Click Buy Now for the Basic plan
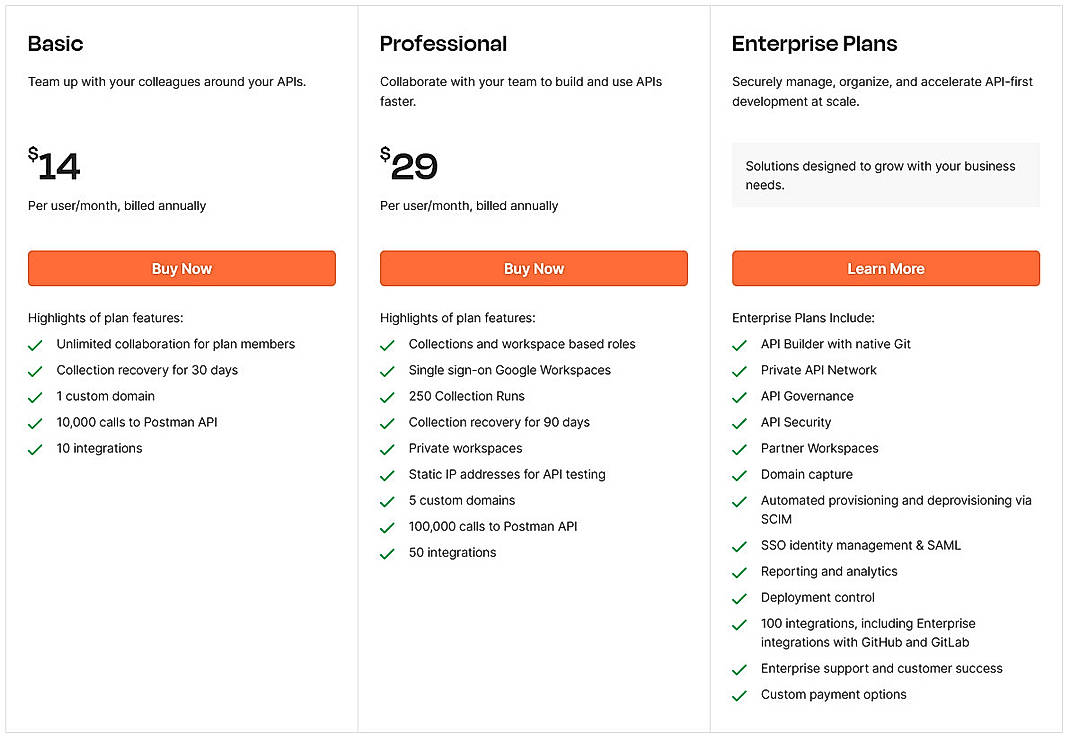The width and height of the screenshot is (1070, 738). [181, 268]
